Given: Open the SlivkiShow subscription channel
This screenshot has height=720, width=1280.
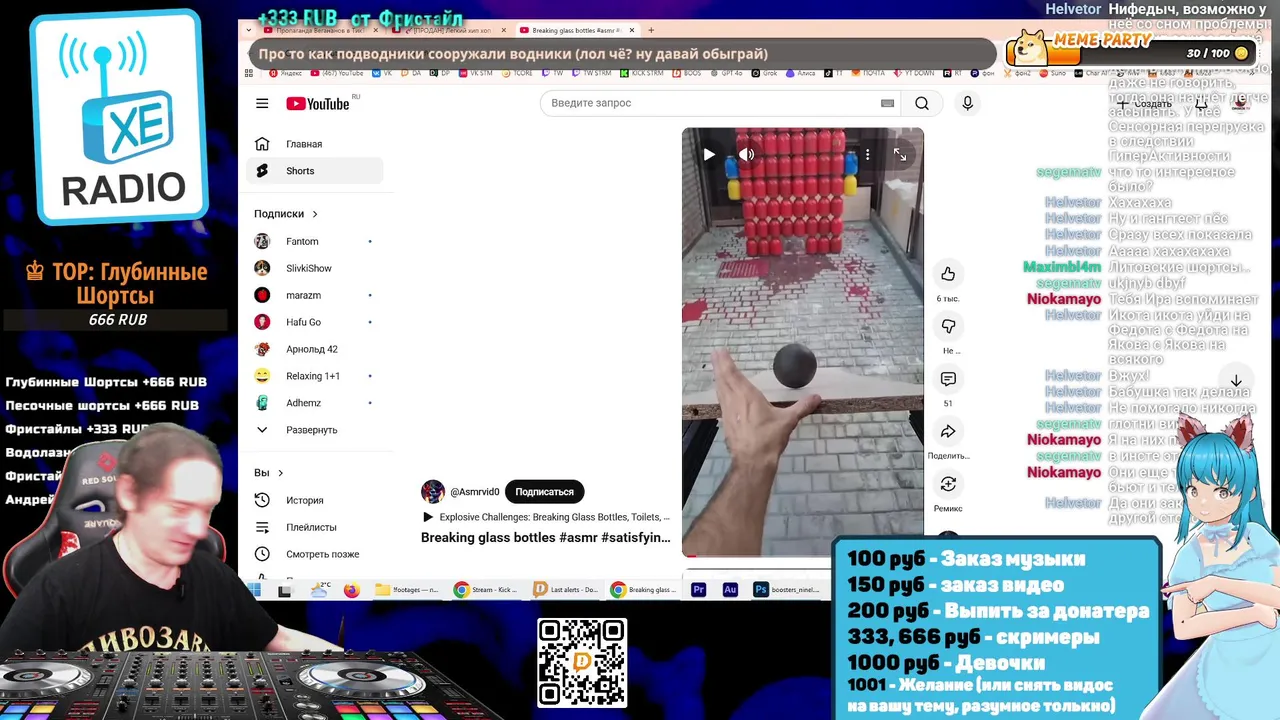Looking at the screenshot, I should pyautogui.click(x=314, y=268).
